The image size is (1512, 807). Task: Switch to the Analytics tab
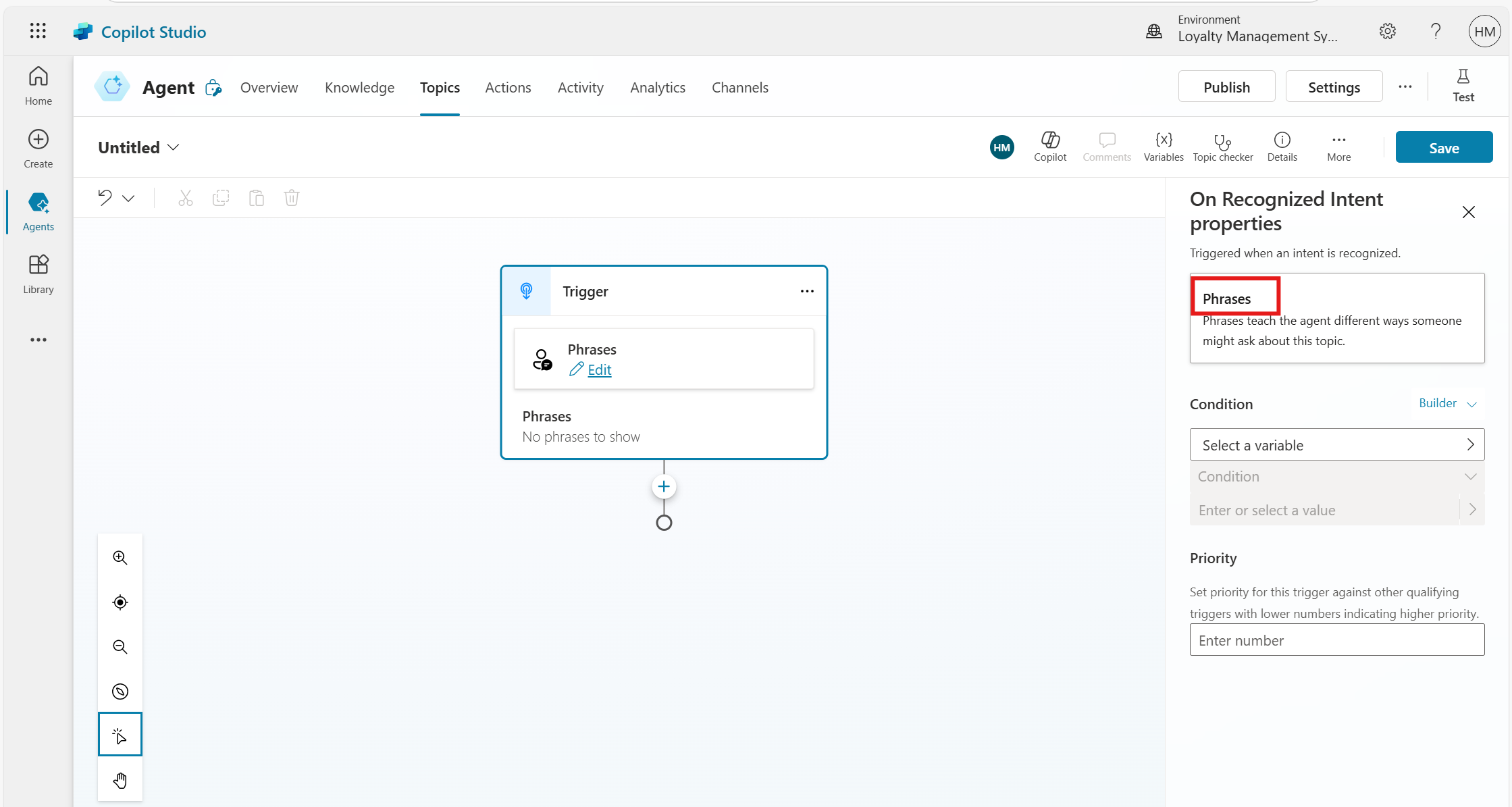click(657, 87)
